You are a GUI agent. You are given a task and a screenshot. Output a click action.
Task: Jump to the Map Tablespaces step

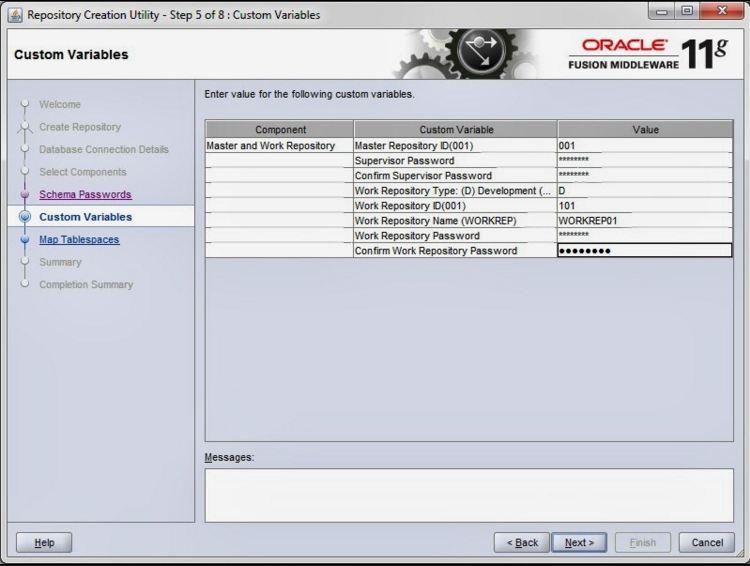coord(79,239)
